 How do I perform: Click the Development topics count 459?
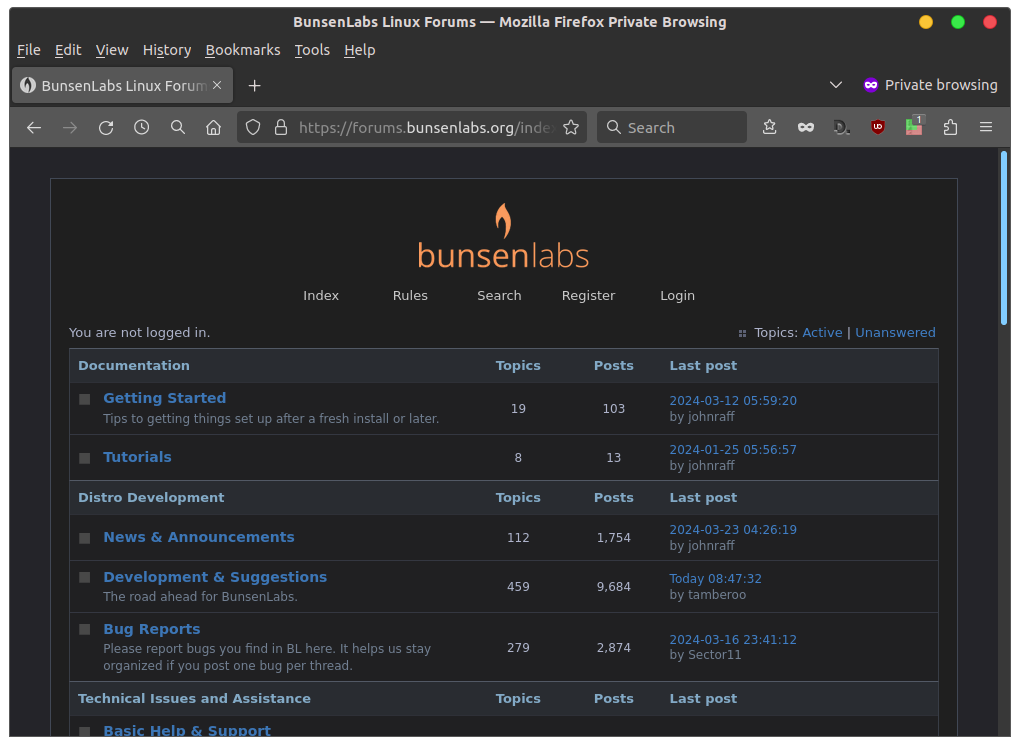(x=518, y=587)
